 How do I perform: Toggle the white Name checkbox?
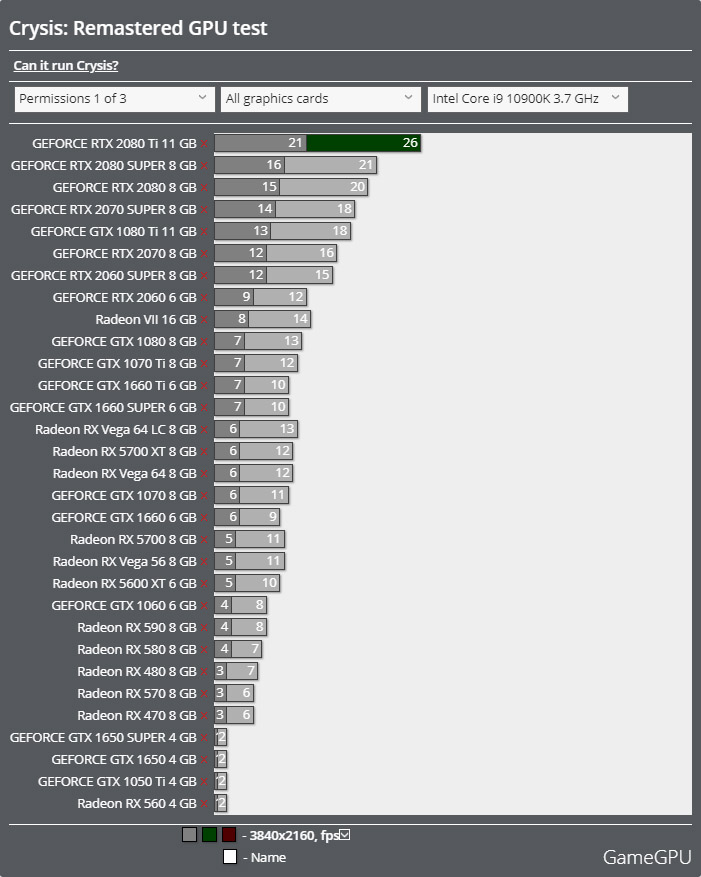(230, 857)
